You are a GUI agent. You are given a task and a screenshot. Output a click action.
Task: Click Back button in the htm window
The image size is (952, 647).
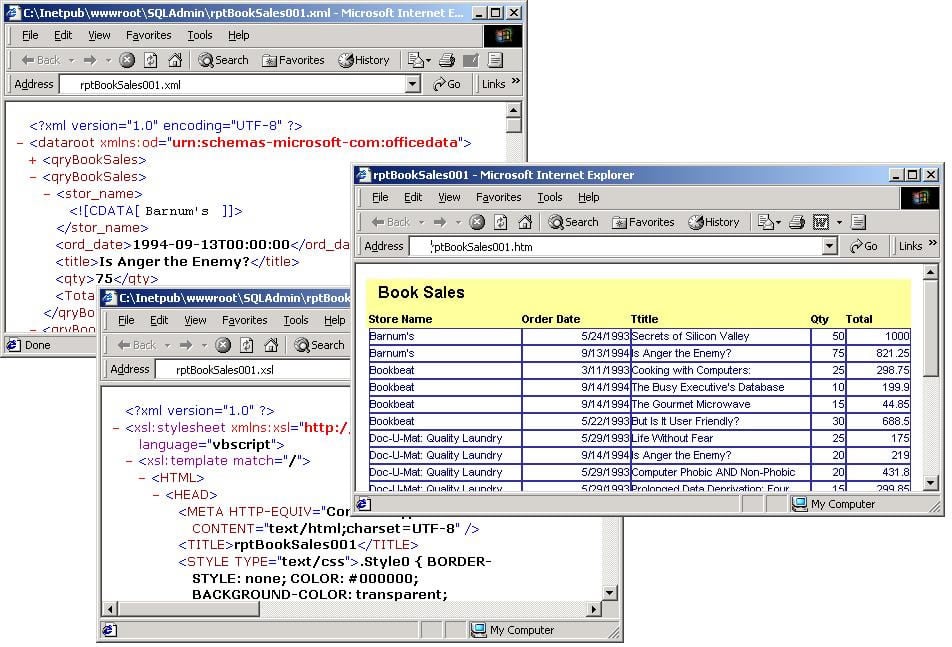[x=391, y=222]
